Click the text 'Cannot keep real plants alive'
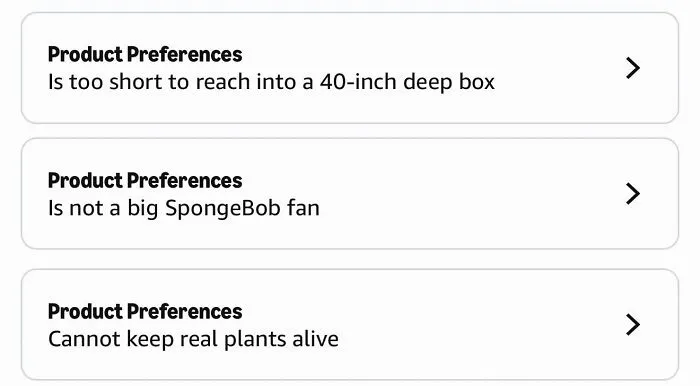 coord(193,339)
